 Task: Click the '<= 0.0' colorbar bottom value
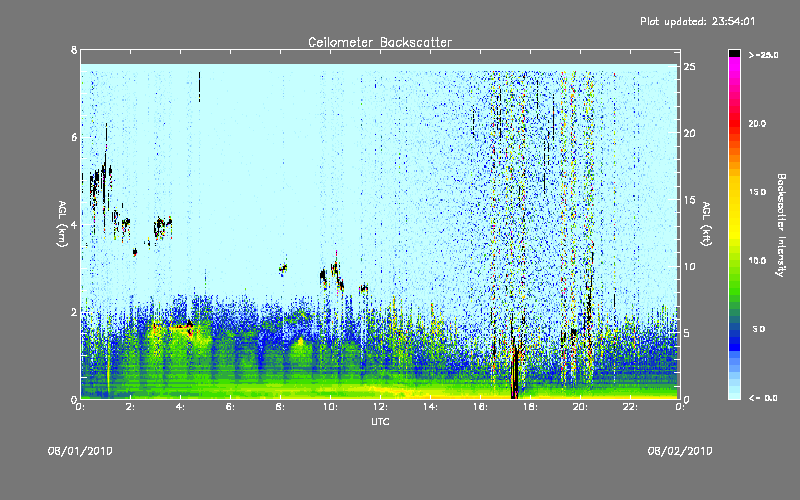click(x=763, y=398)
